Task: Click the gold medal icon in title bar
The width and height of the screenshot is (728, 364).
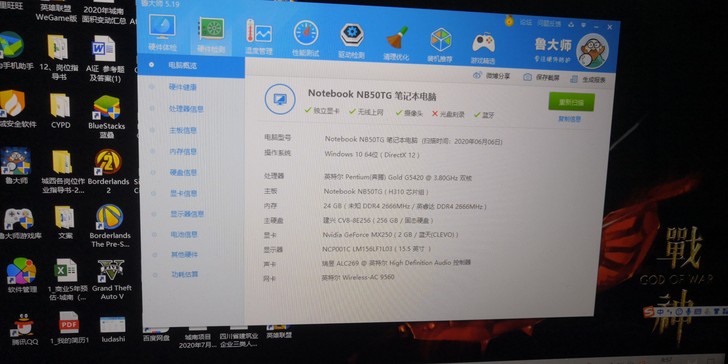Action: (509, 20)
